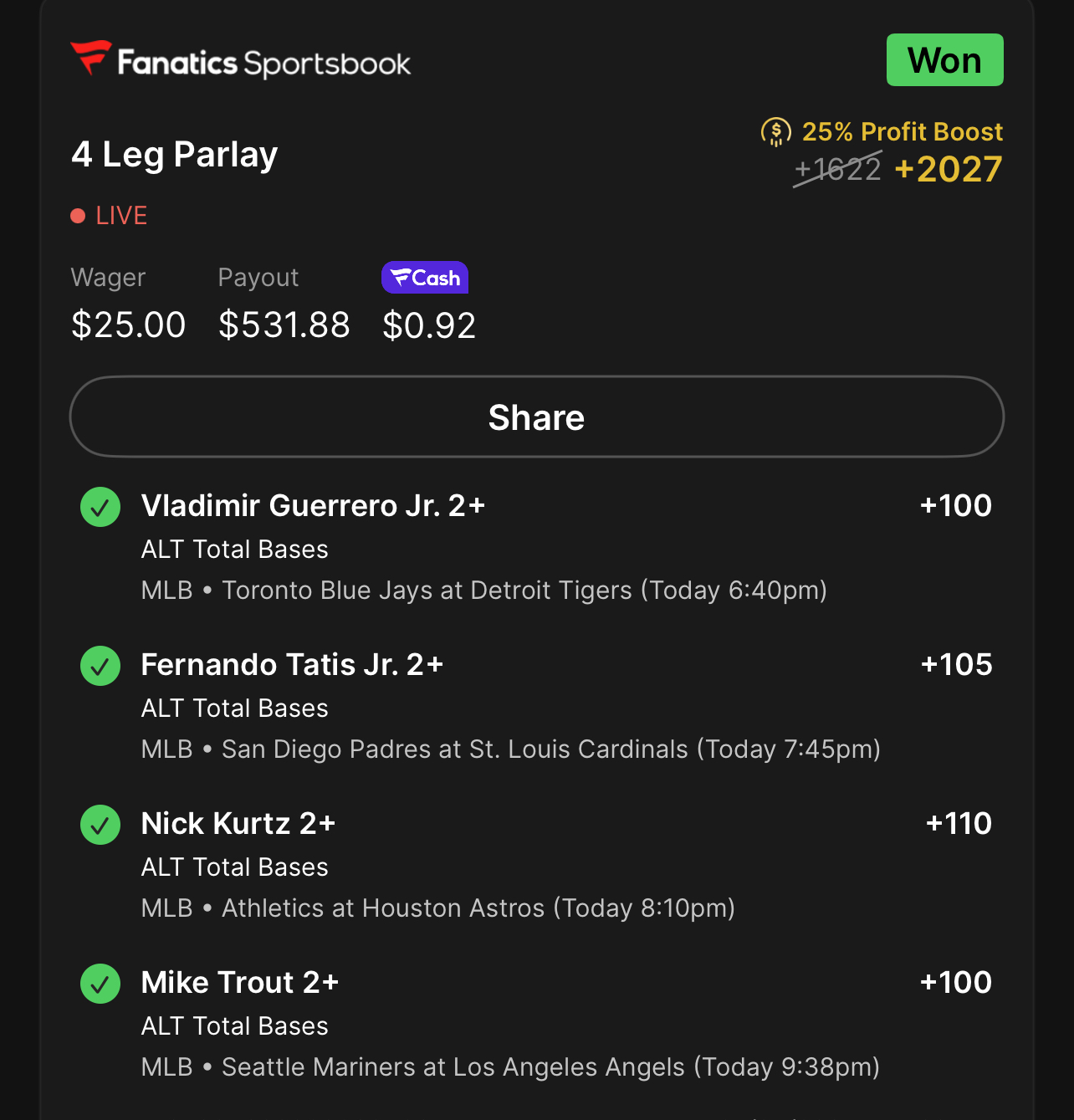Open the Mike Trout 2+ leg
This screenshot has height=1120, width=1074.
[x=240, y=983]
